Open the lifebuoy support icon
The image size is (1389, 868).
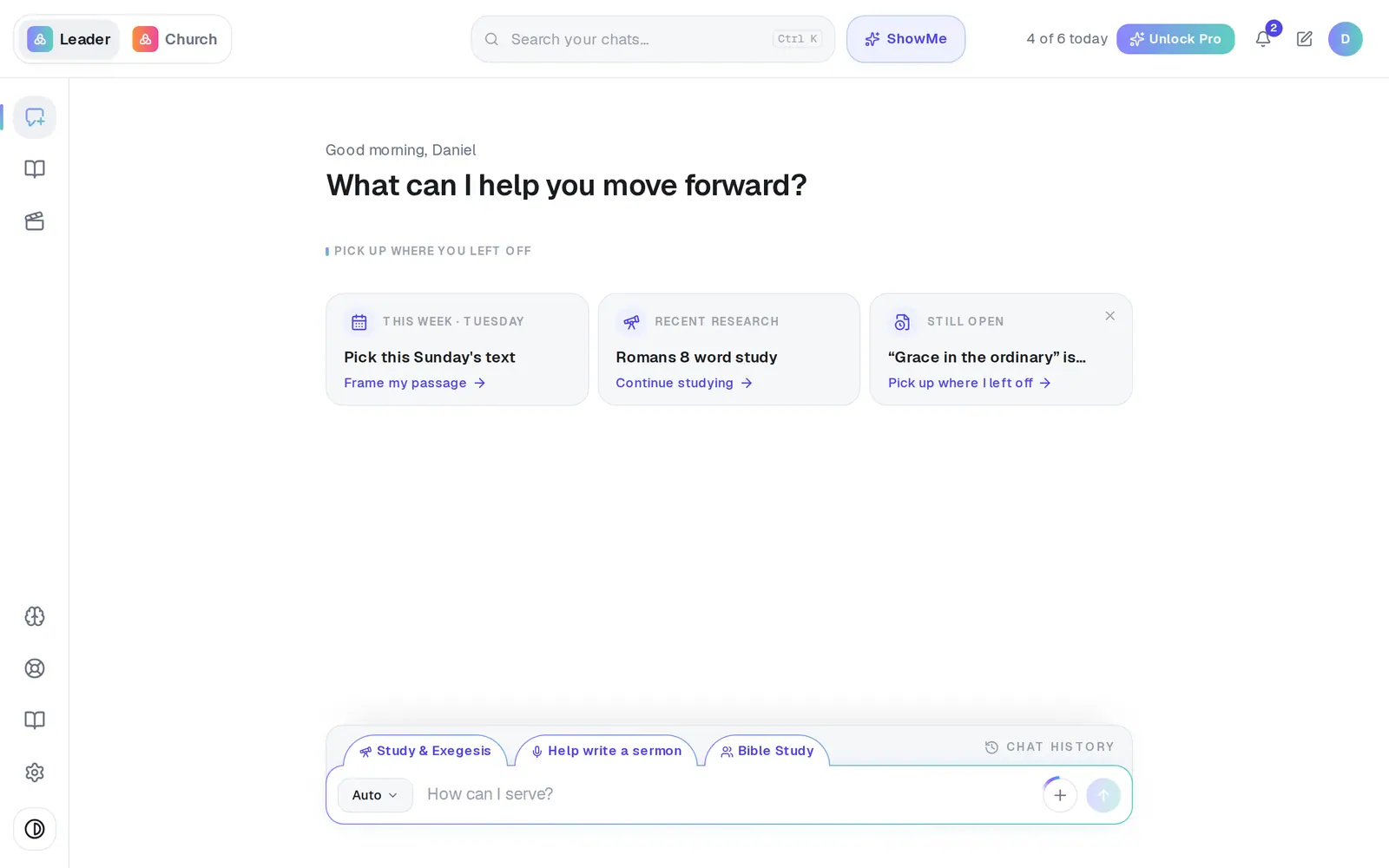35,668
